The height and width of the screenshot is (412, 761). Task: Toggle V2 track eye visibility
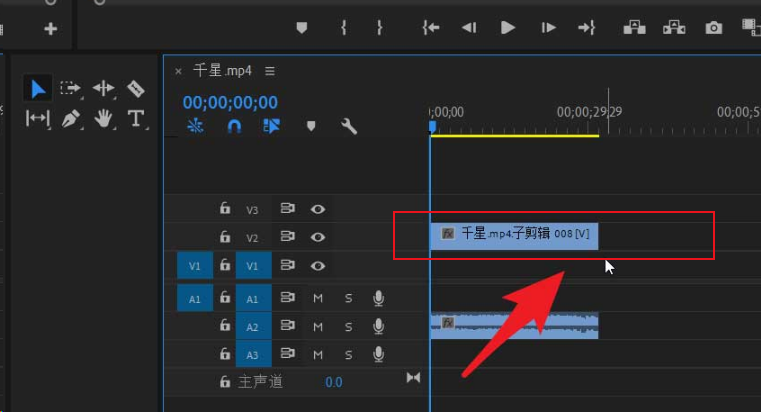tap(318, 237)
